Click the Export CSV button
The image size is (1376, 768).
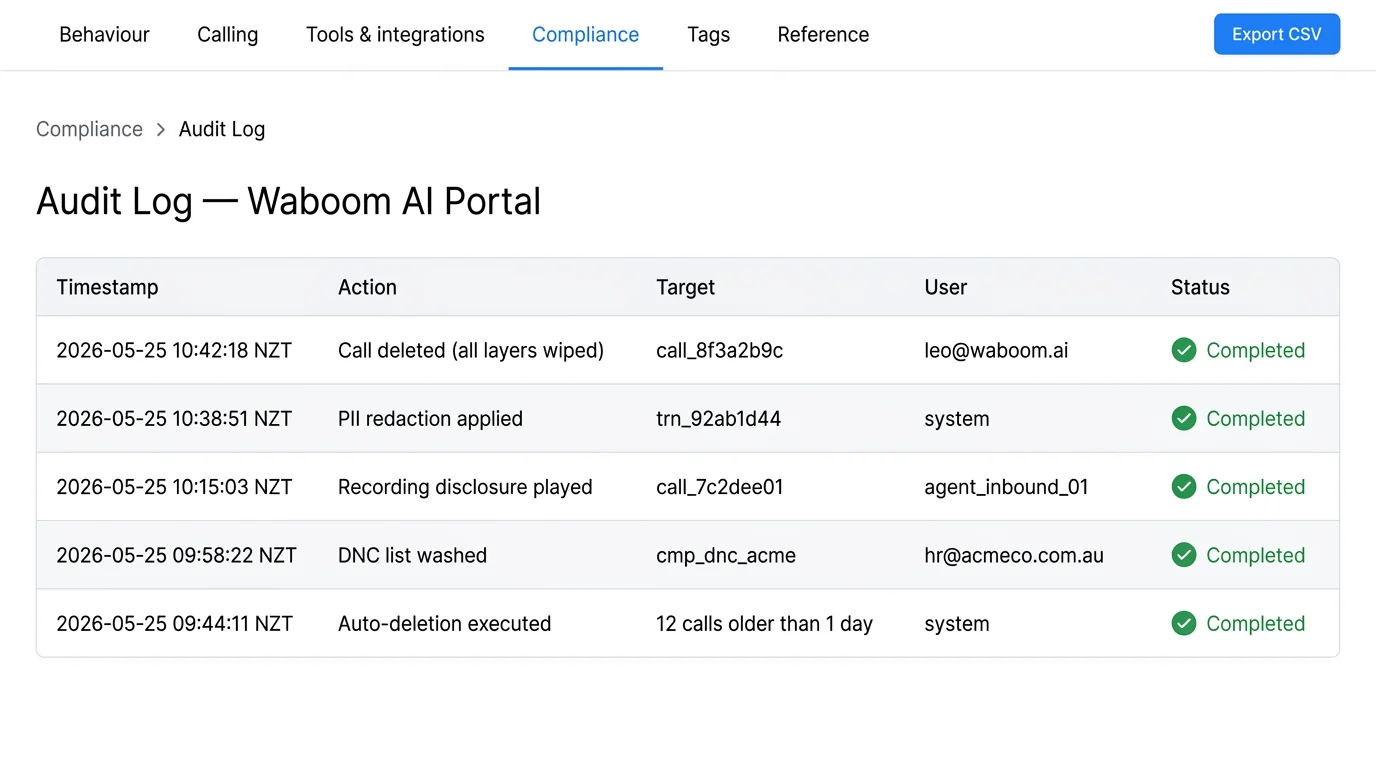(x=1277, y=34)
